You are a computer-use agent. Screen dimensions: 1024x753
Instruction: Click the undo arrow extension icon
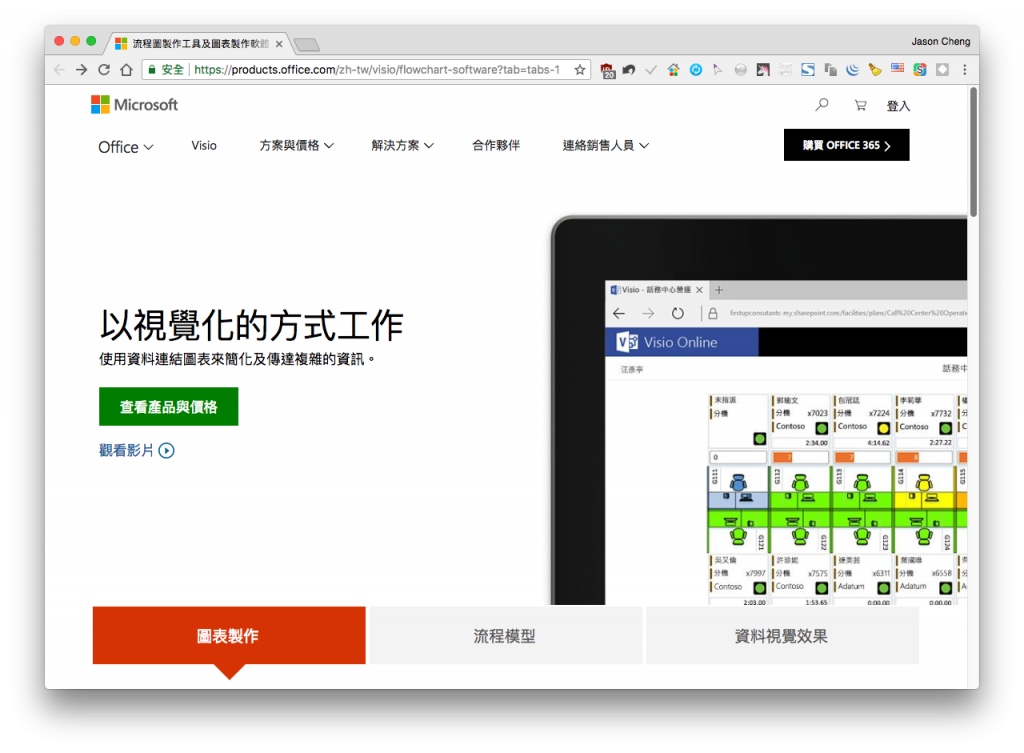click(629, 70)
